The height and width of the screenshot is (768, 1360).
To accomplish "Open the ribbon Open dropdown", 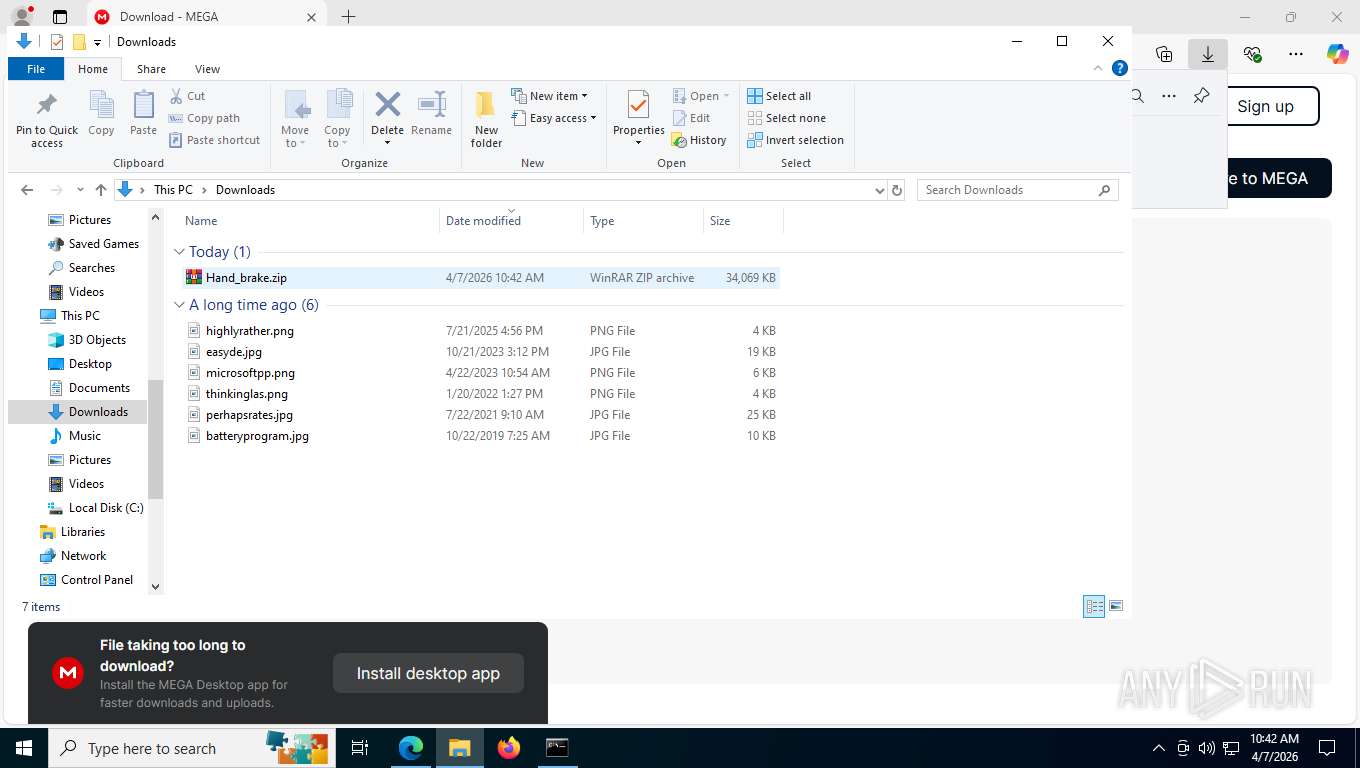I will [701, 96].
